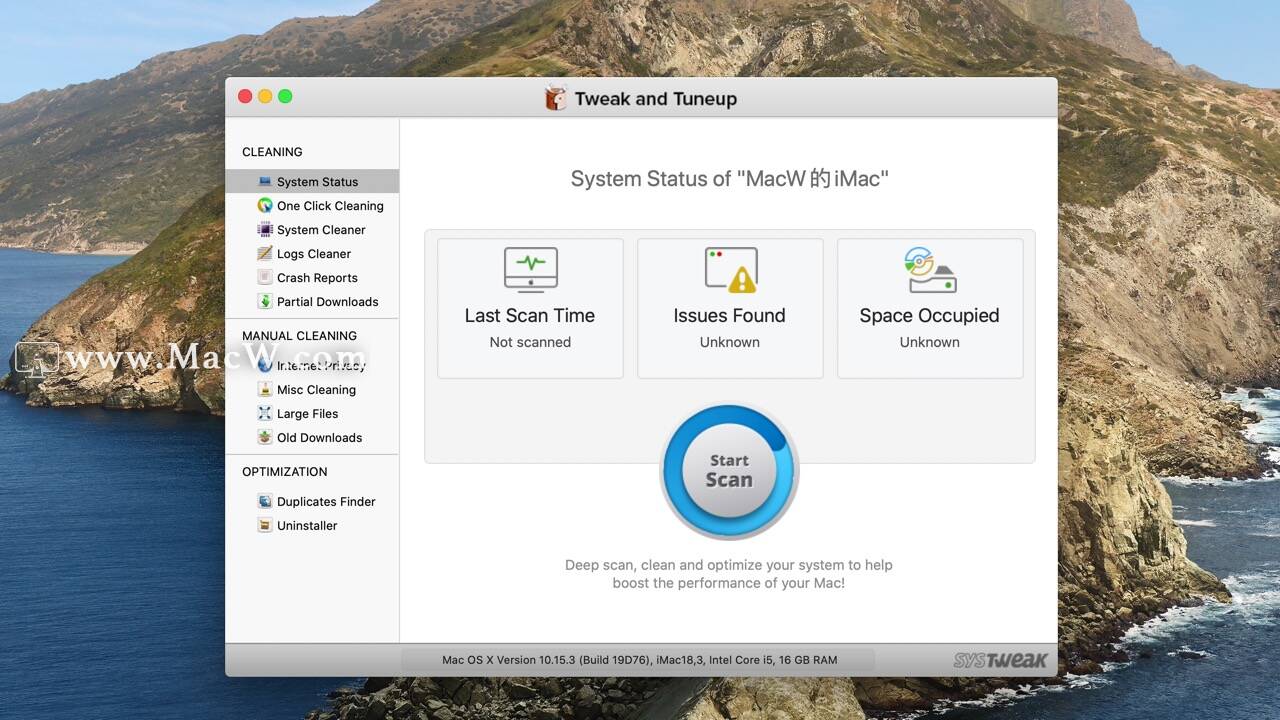Click the Uninstaller icon
Viewport: 1280px width, 720px height.
[265, 526]
